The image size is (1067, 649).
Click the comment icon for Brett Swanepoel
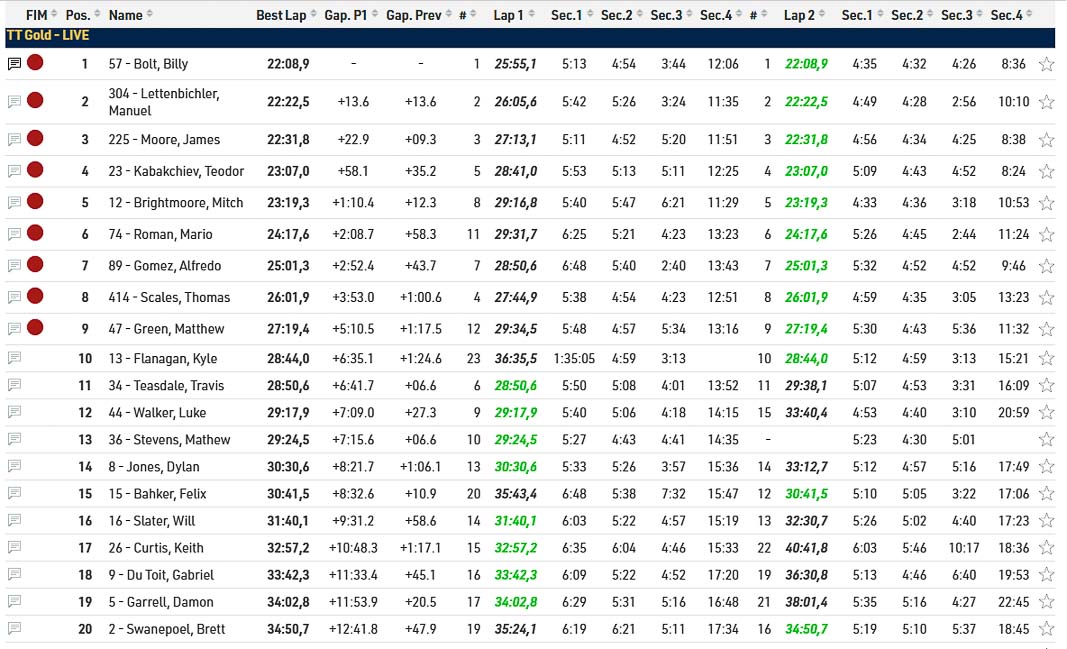(x=14, y=628)
